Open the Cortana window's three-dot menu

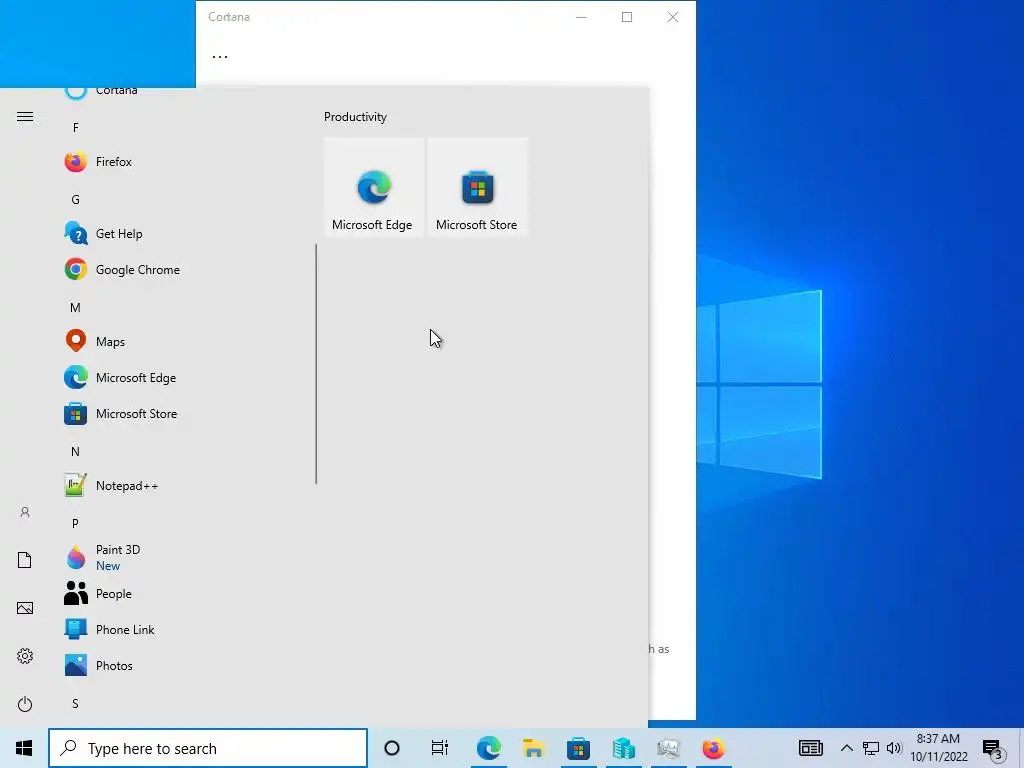(220, 56)
